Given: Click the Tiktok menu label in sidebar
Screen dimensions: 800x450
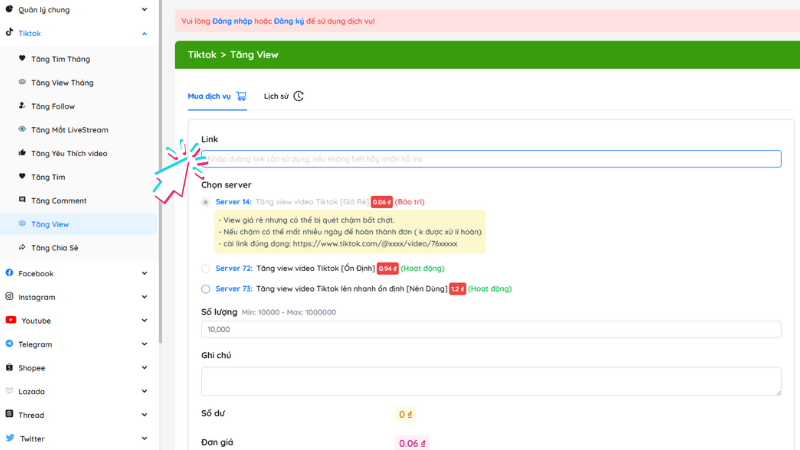Looking at the screenshot, I should (x=30, y=34).
